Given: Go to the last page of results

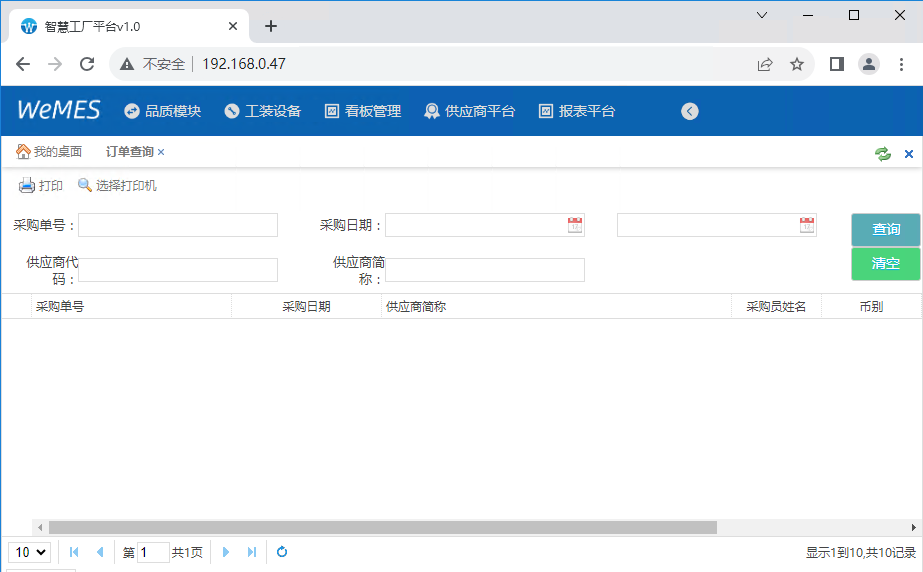Looking at the screenshot, I should pos(252,552).
